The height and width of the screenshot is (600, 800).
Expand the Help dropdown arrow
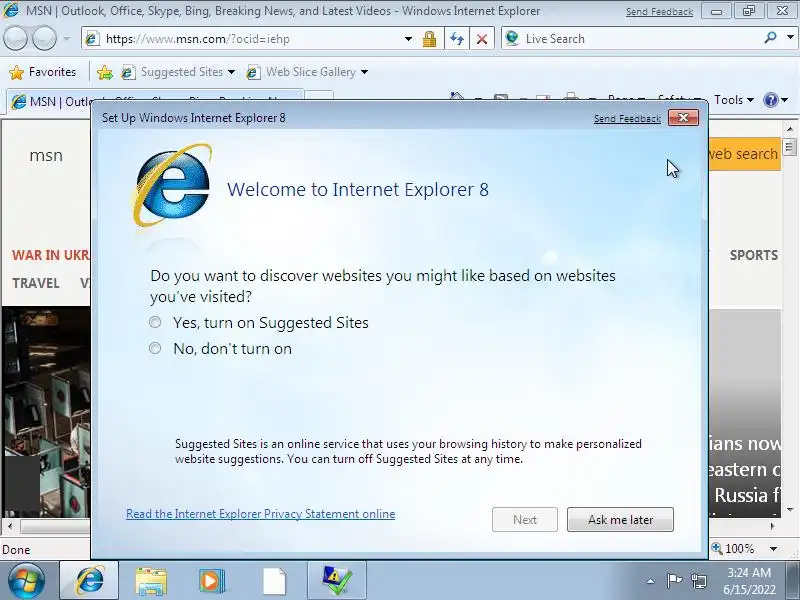pyautogui.click(x=785, y=100)
